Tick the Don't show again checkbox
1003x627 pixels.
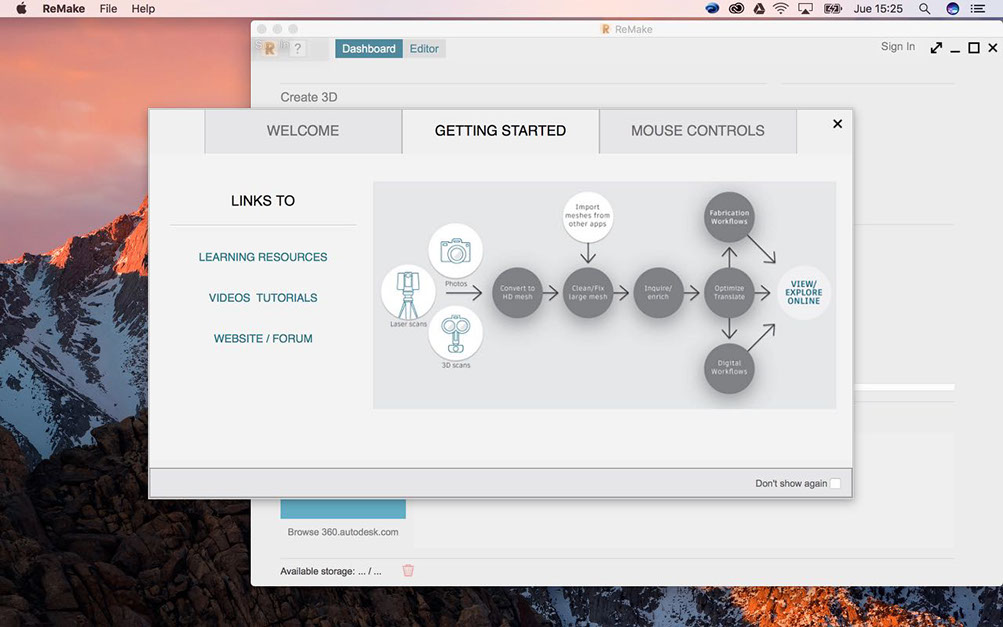(835, 484)
